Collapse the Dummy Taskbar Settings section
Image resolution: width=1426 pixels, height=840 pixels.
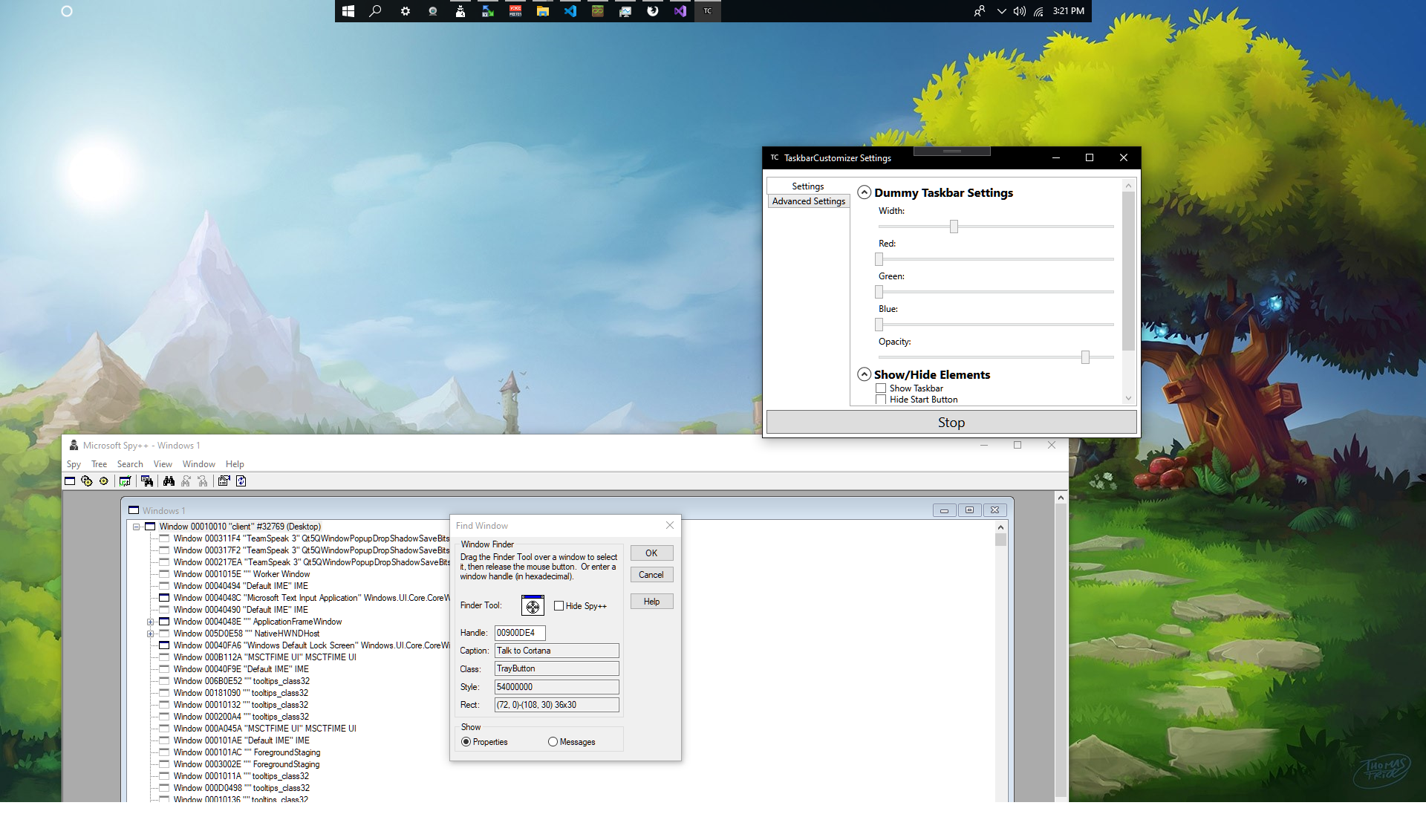point(865,192)
